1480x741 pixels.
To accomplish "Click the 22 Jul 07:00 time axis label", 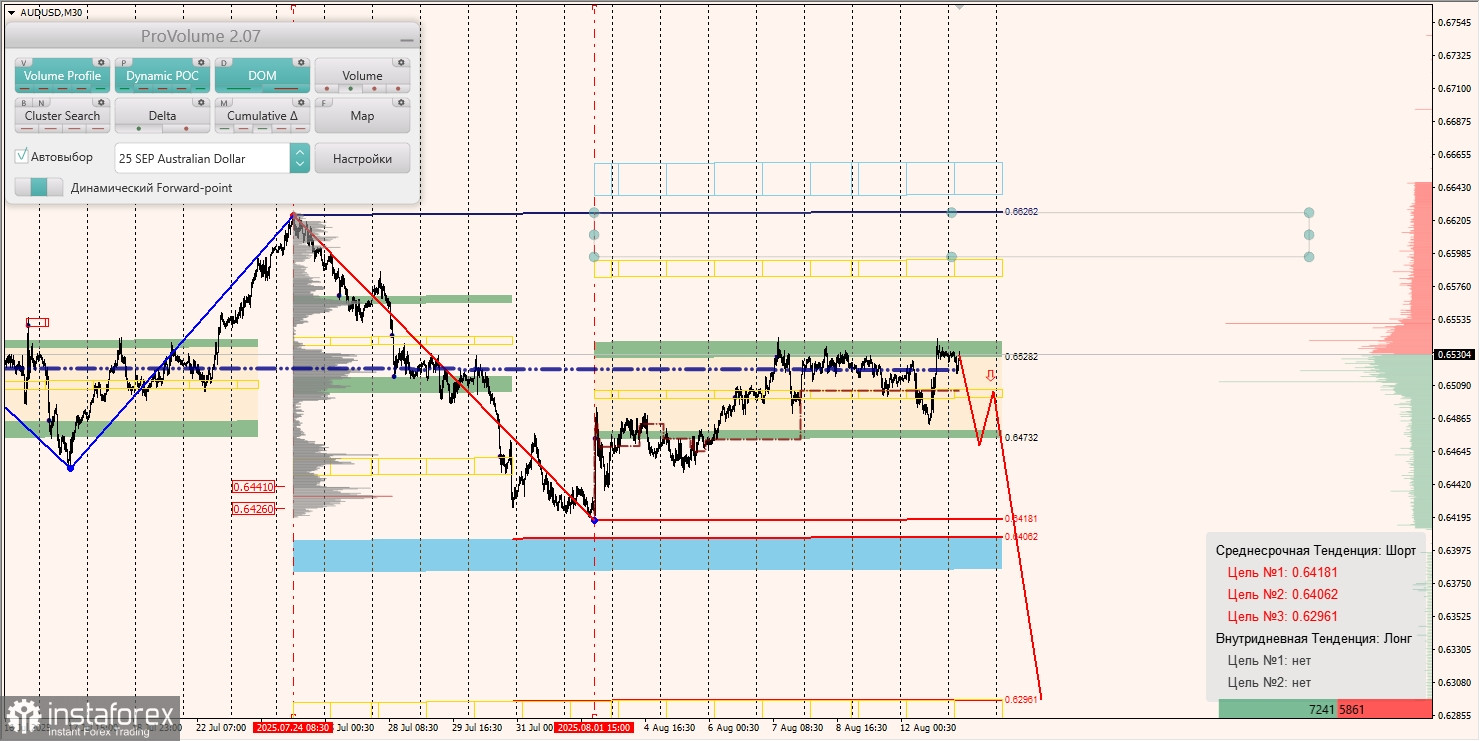I will coord(221,728).
